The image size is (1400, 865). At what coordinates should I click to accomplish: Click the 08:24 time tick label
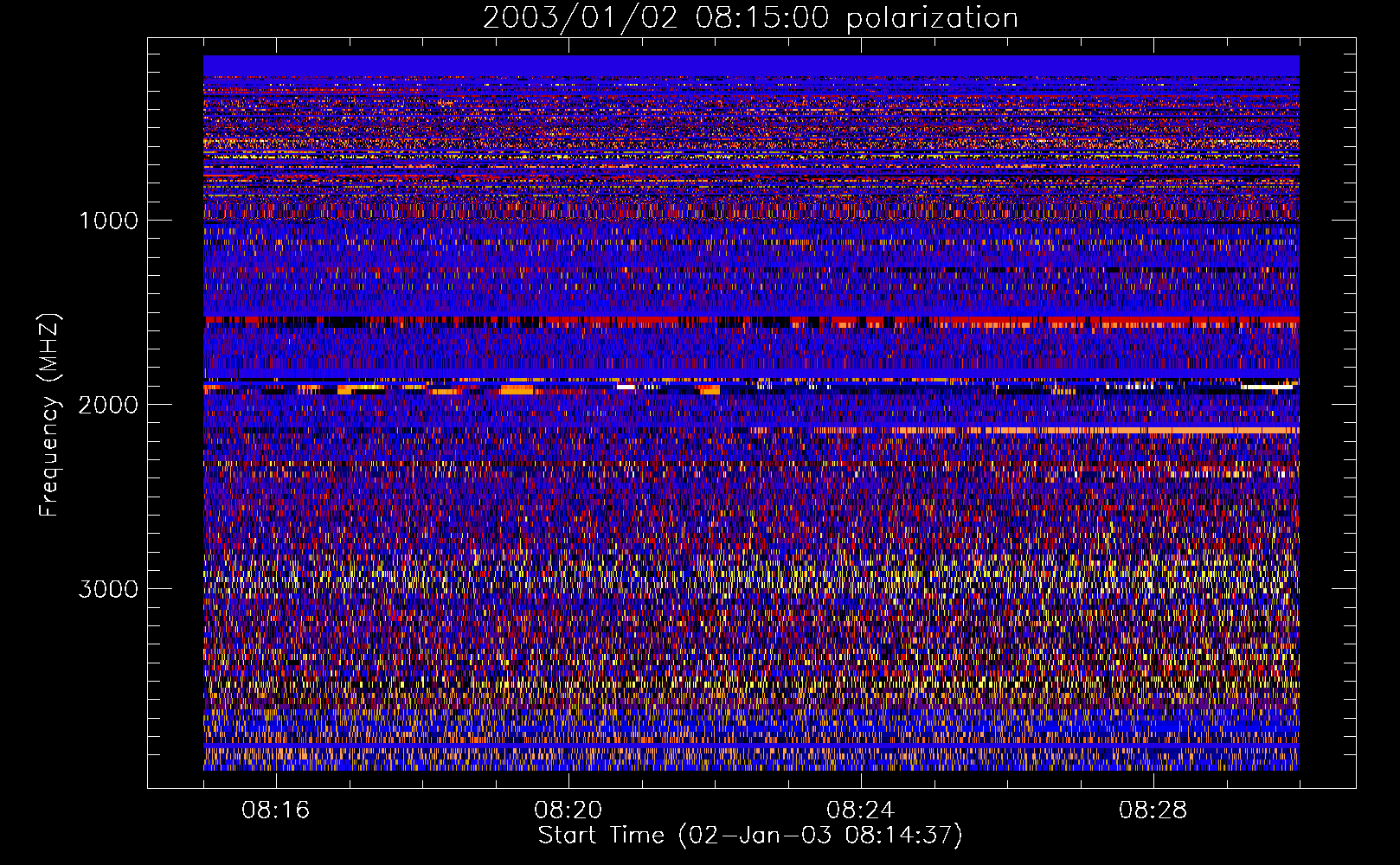point(861,811)
